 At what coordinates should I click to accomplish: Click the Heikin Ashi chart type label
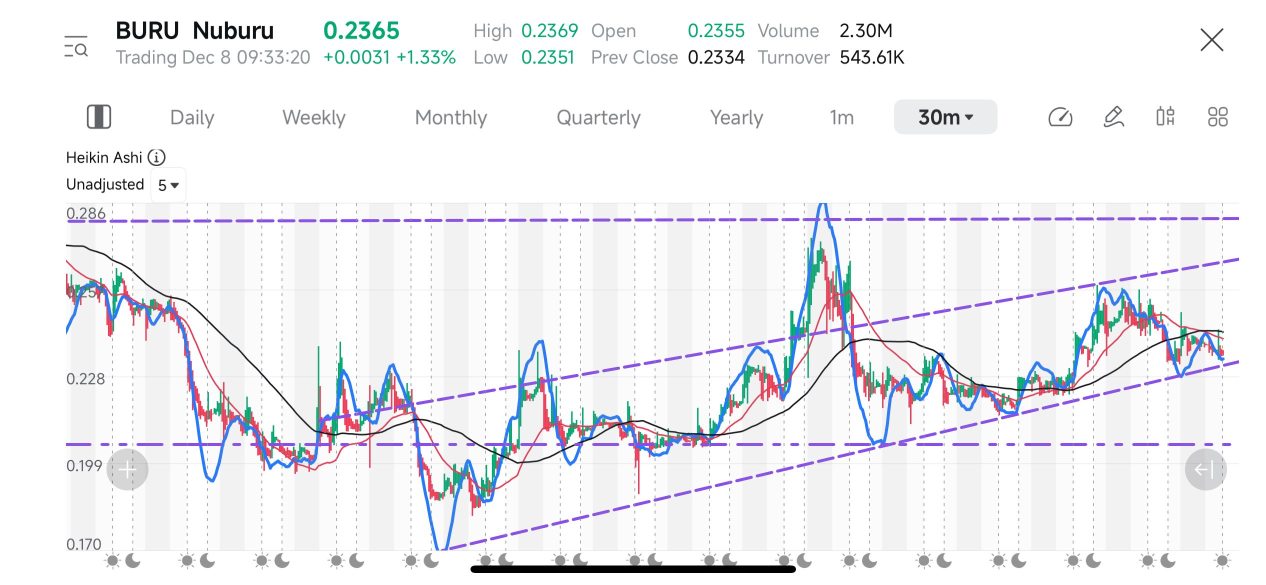click(104, 158)
